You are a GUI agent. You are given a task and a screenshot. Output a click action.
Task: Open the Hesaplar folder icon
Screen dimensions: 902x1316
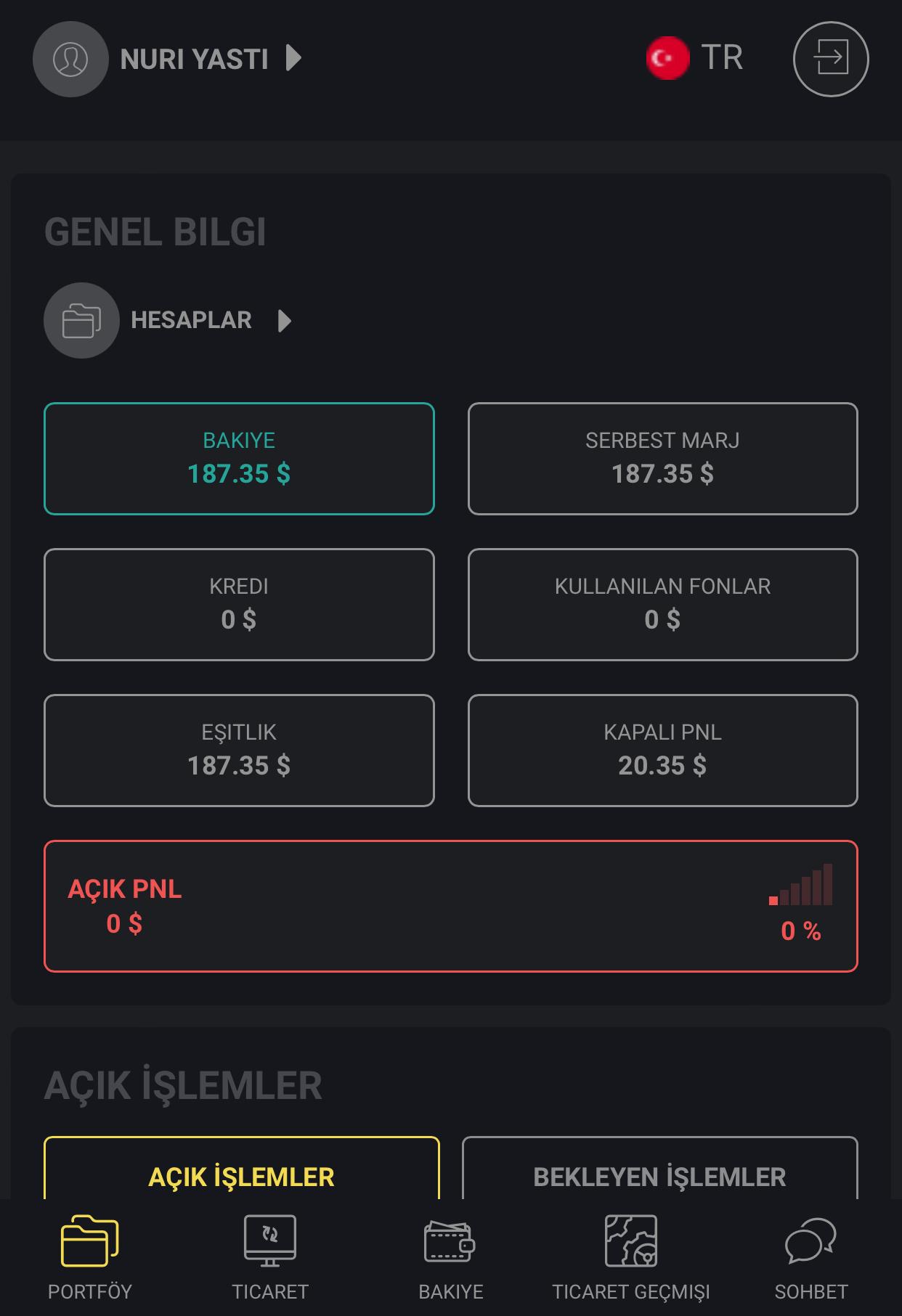81,320
